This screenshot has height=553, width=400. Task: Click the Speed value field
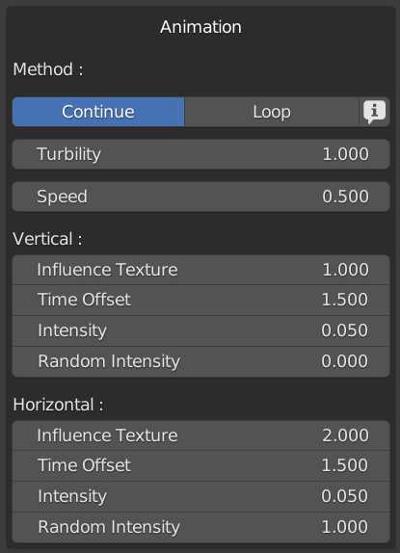coord(201,196)
